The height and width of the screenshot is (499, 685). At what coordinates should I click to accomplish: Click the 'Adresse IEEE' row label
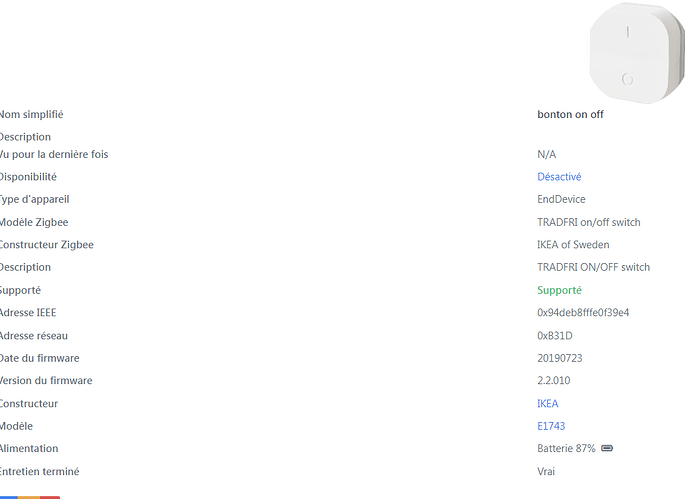[29, 313]
